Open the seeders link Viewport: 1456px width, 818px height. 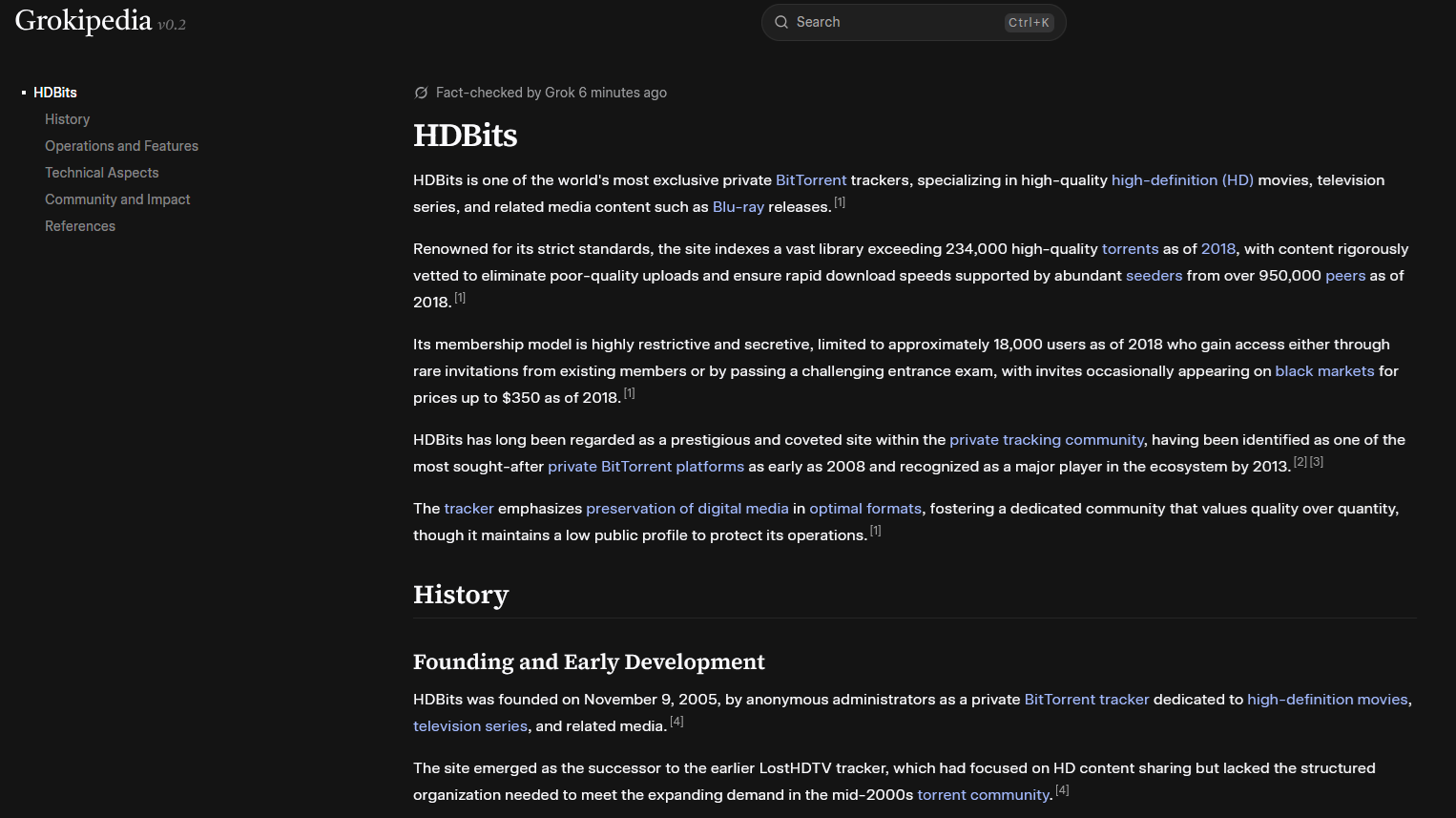coord(1154,276)
